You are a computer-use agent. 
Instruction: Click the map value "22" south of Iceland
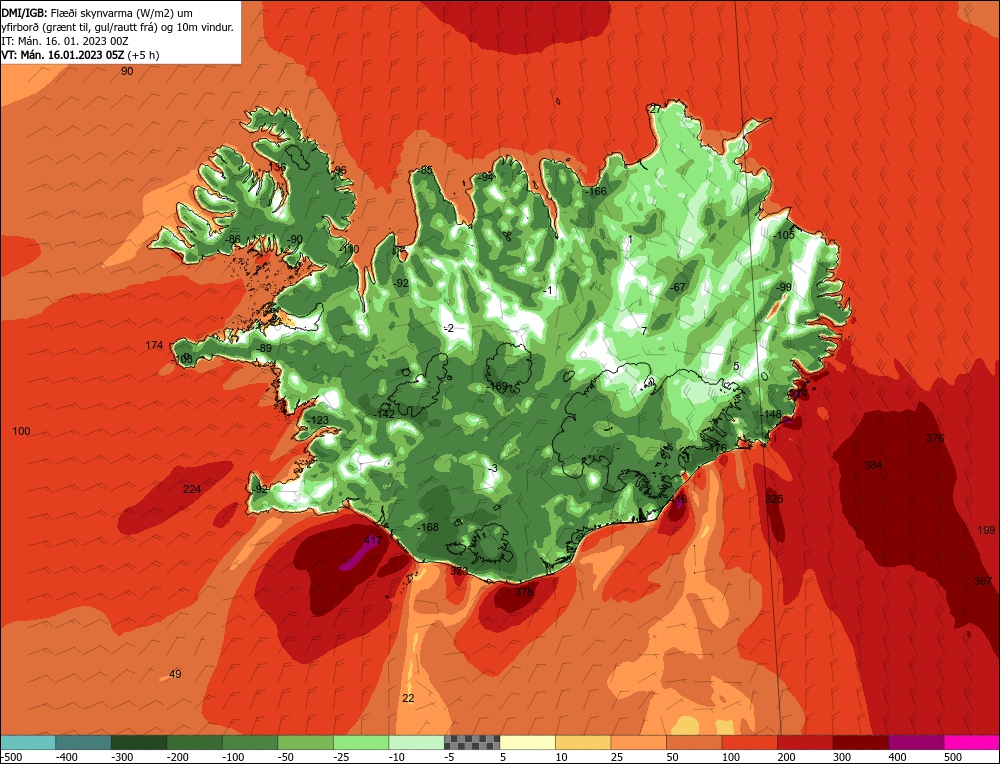click(x=408, y=698)
